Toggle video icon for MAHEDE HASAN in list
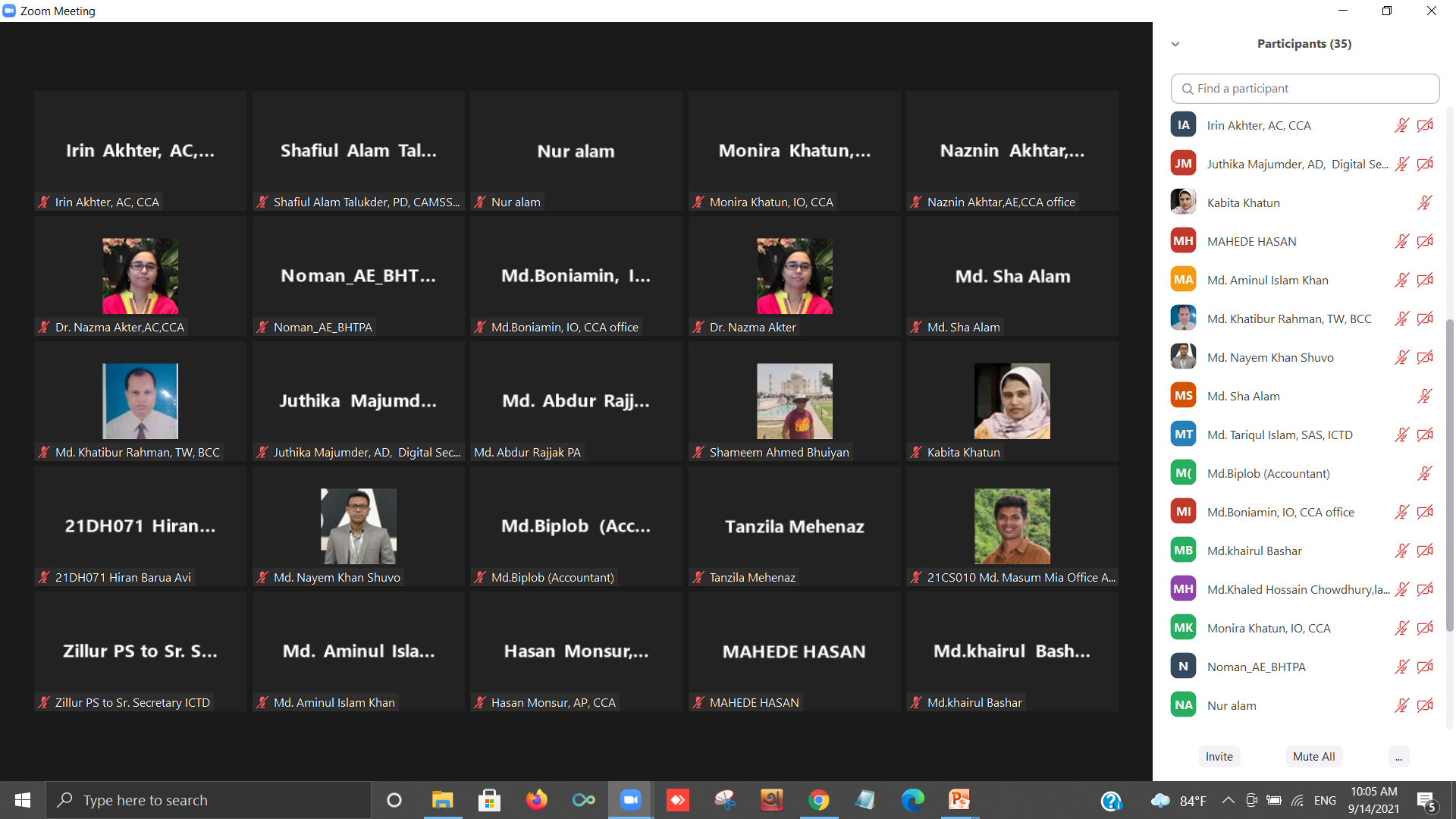The height and width of the screenshot is (819, 1456). (1425, 241)
